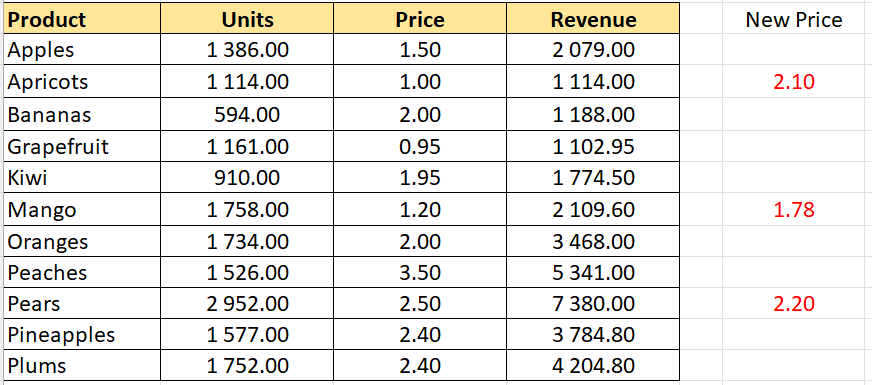The width and height of the screenshot is (872, 385).
Task: Select the Revenue header cell
Action: (x=593, y=19)
